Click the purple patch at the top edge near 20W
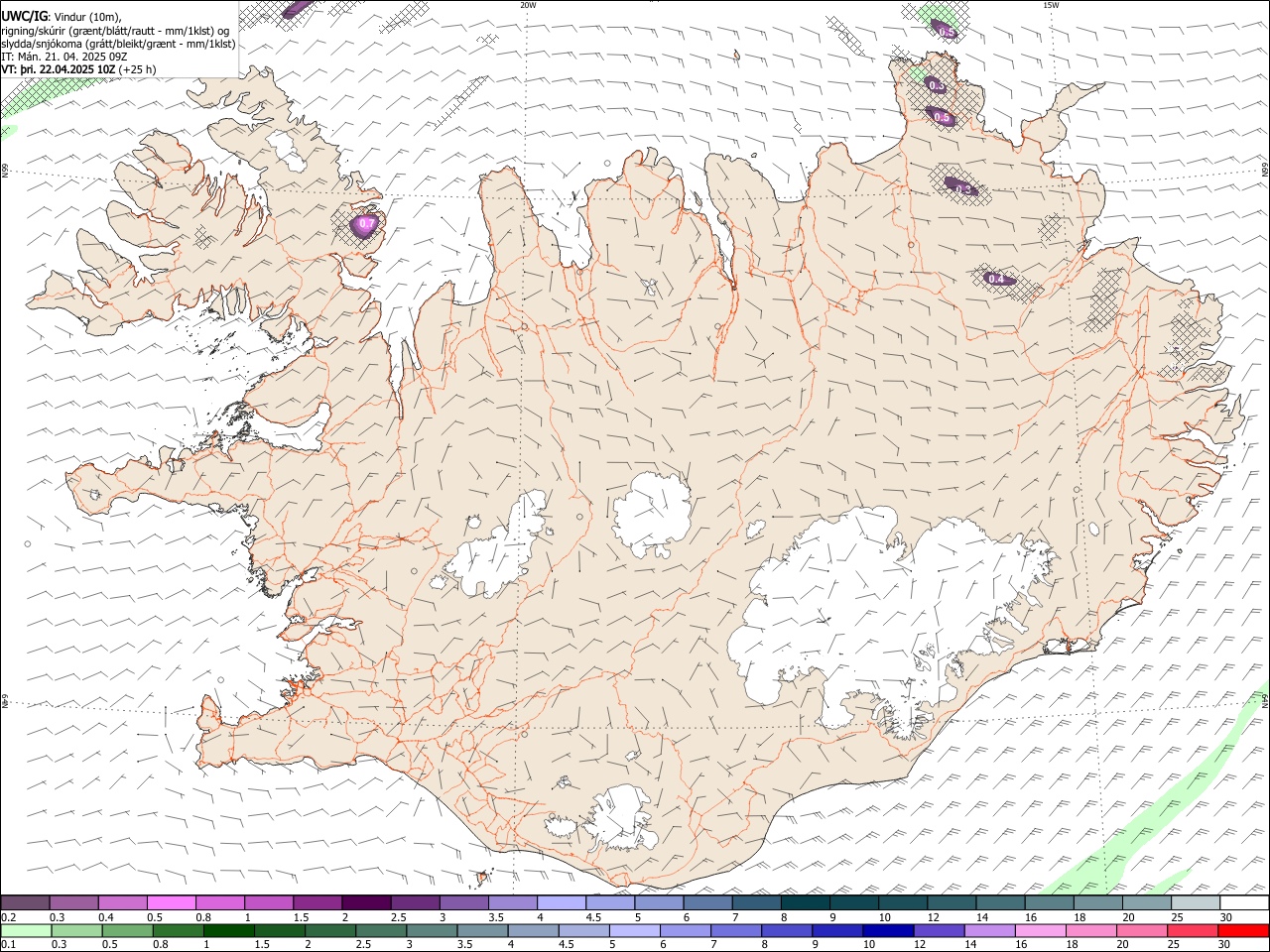1270x952 pixels. click(x=296, y=8)
